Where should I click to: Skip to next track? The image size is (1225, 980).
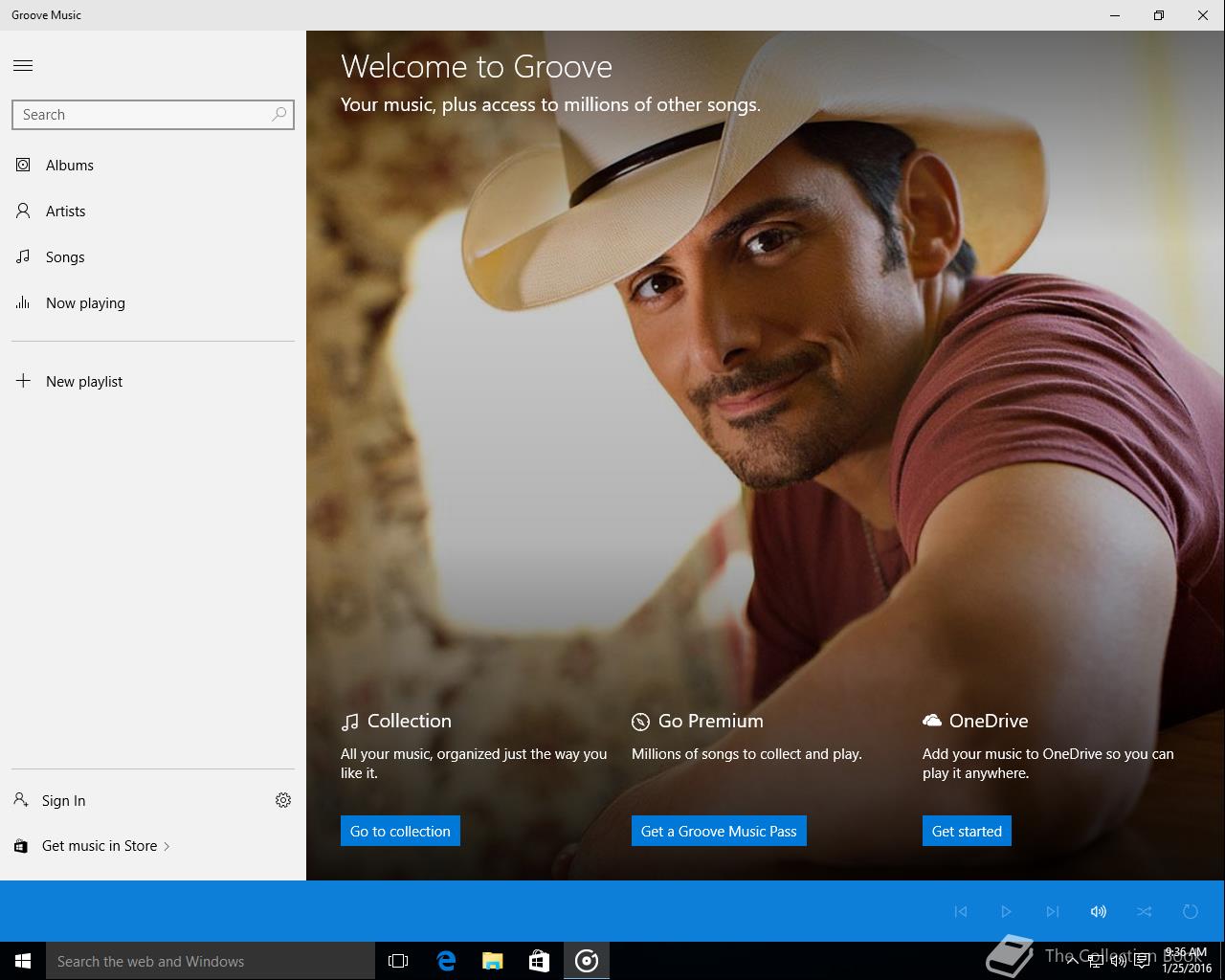(x=1052, y=911)
